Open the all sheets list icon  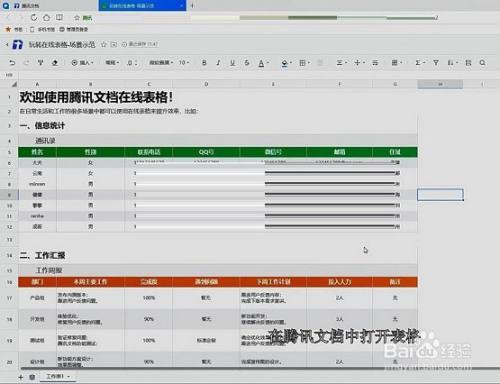[32, 377]
